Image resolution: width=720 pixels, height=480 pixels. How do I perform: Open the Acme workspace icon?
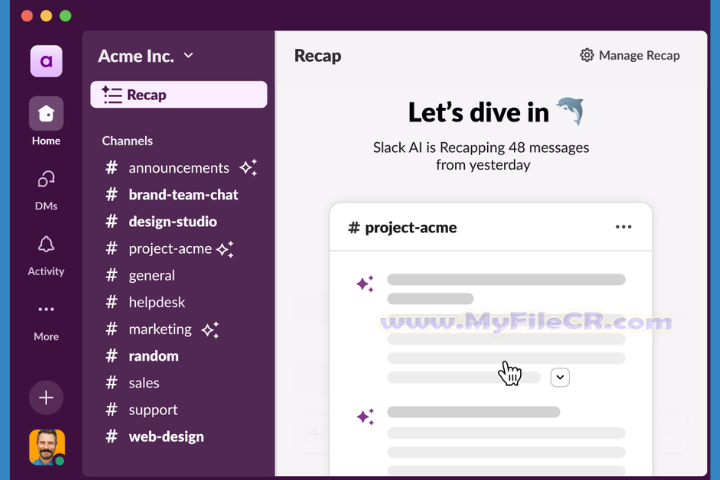pos(46,61)
